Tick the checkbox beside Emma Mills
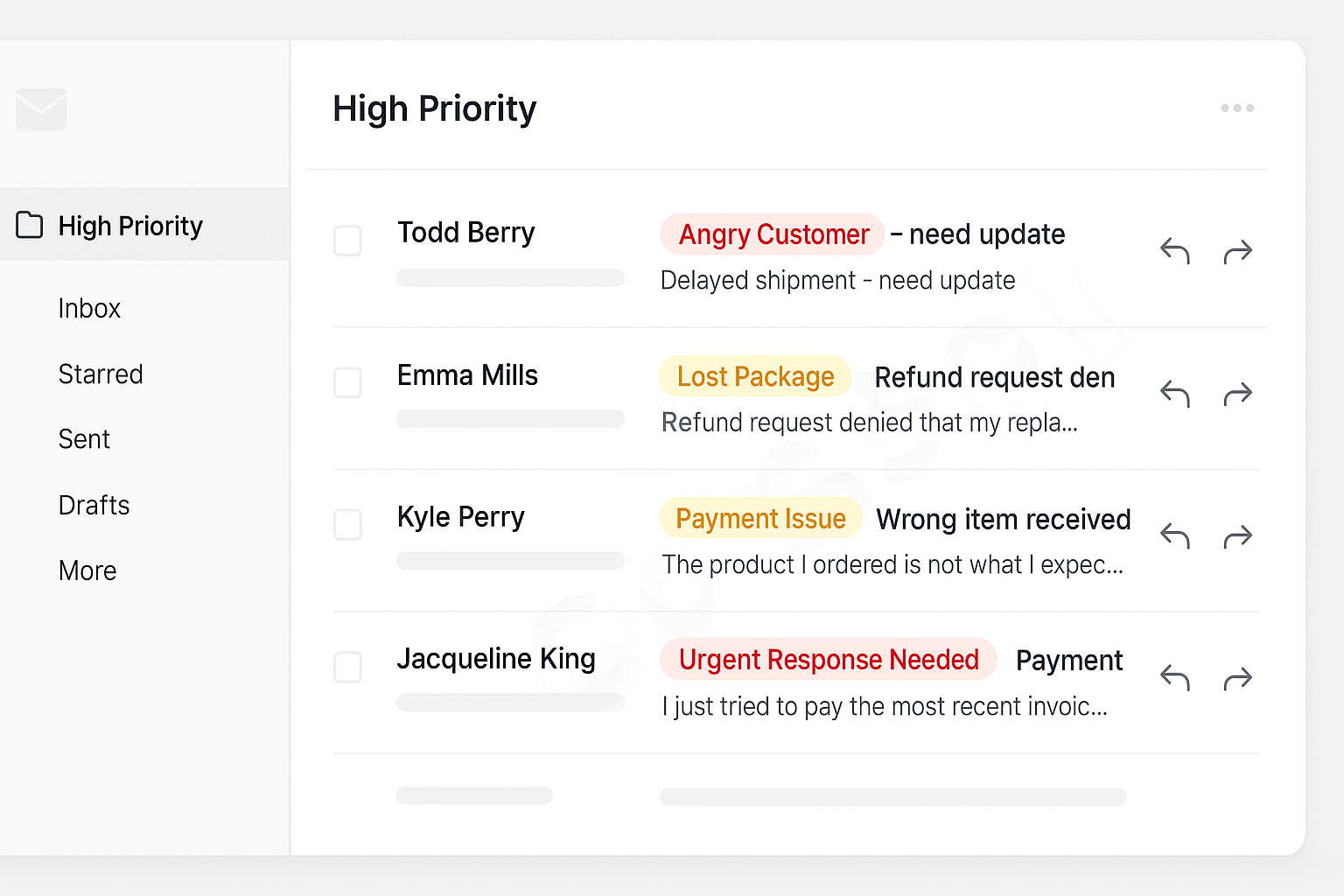The image size is (1344, 896). click(348, 382)
